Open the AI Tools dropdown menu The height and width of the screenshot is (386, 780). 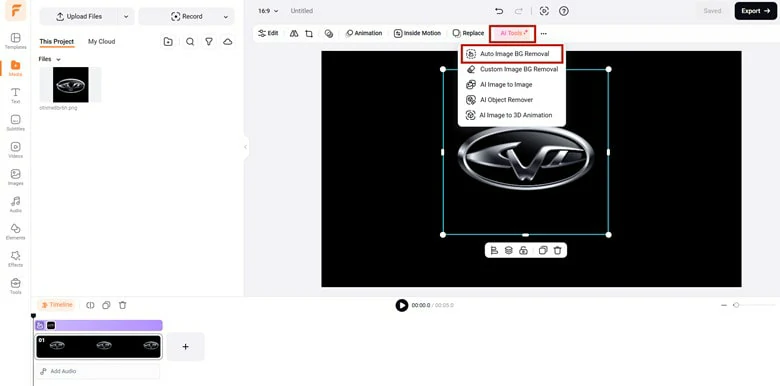click(513, 33)
